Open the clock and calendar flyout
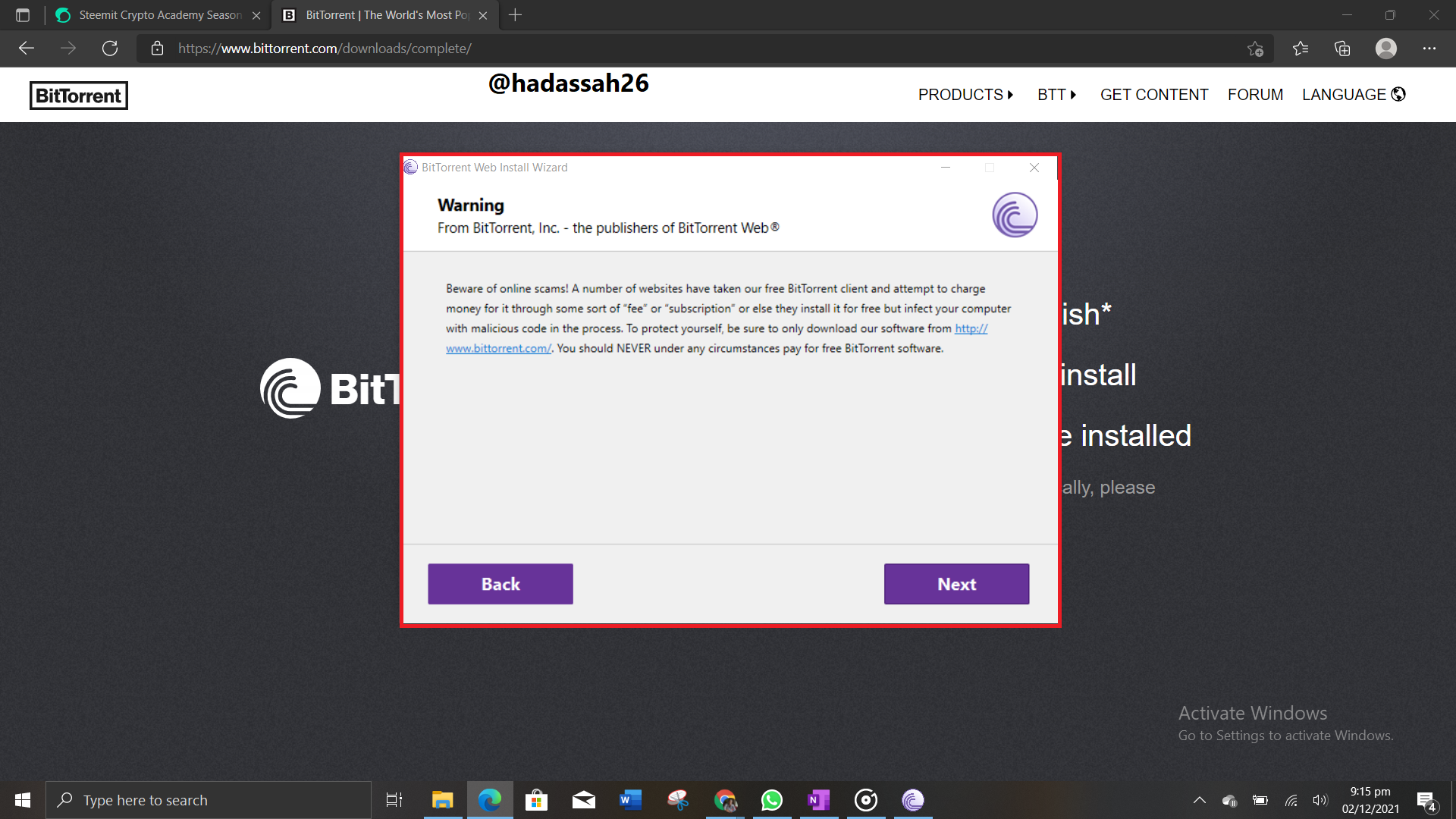Viewport: 1456px width, 819px height. click(x=1370, y=800)
